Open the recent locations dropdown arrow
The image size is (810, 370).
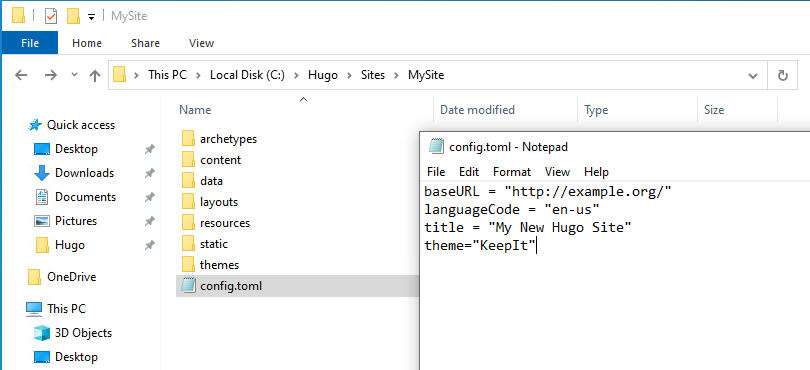tap(74, 75)
